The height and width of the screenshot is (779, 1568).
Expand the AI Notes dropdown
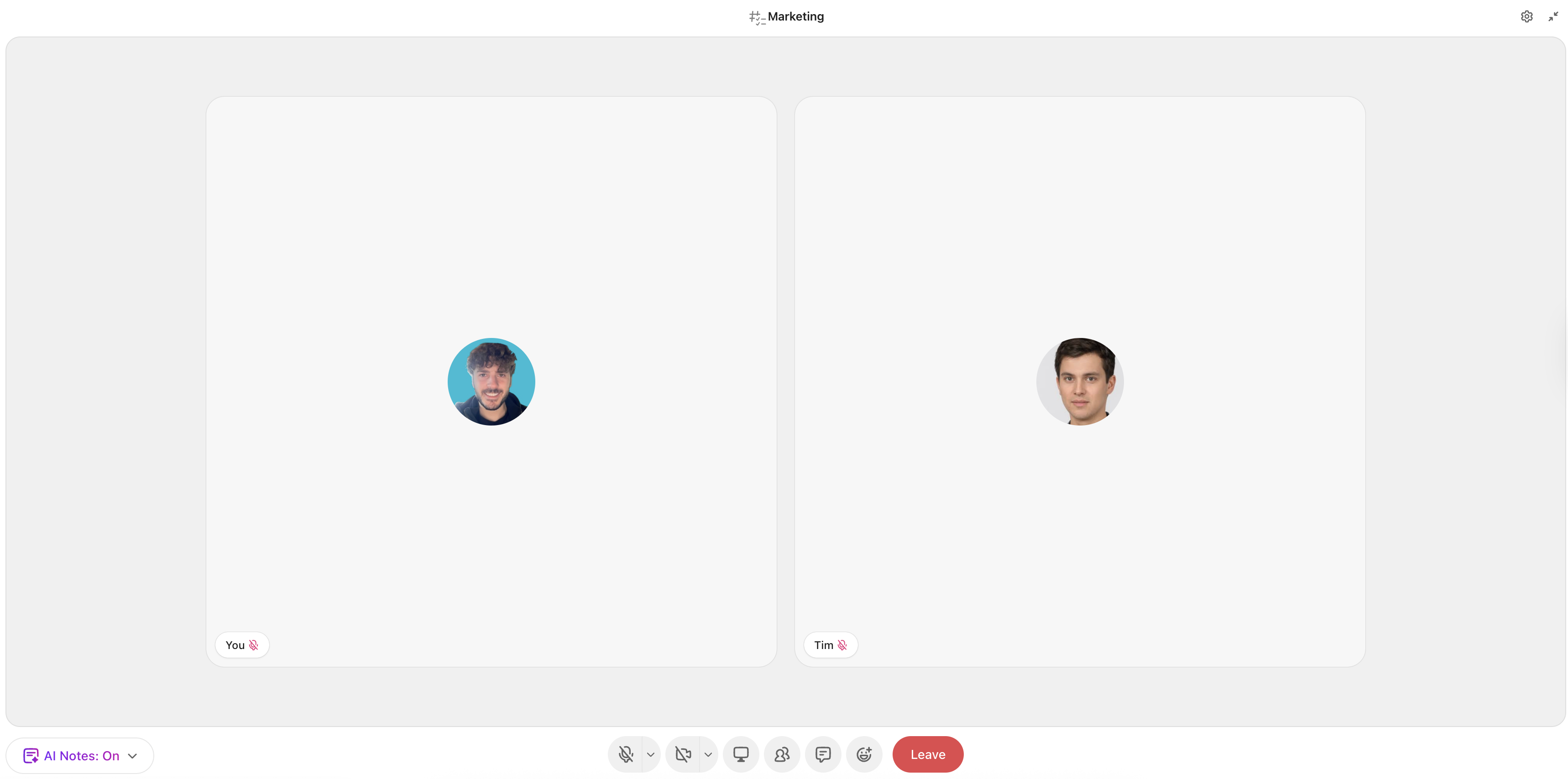tap(133, 756)
